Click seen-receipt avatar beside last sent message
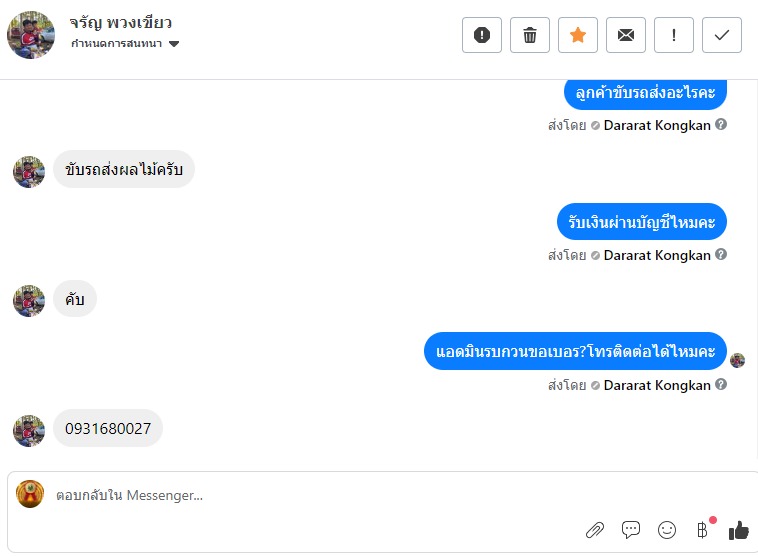Viewport: 758px width, 557px height. click(x=737, y=360)
